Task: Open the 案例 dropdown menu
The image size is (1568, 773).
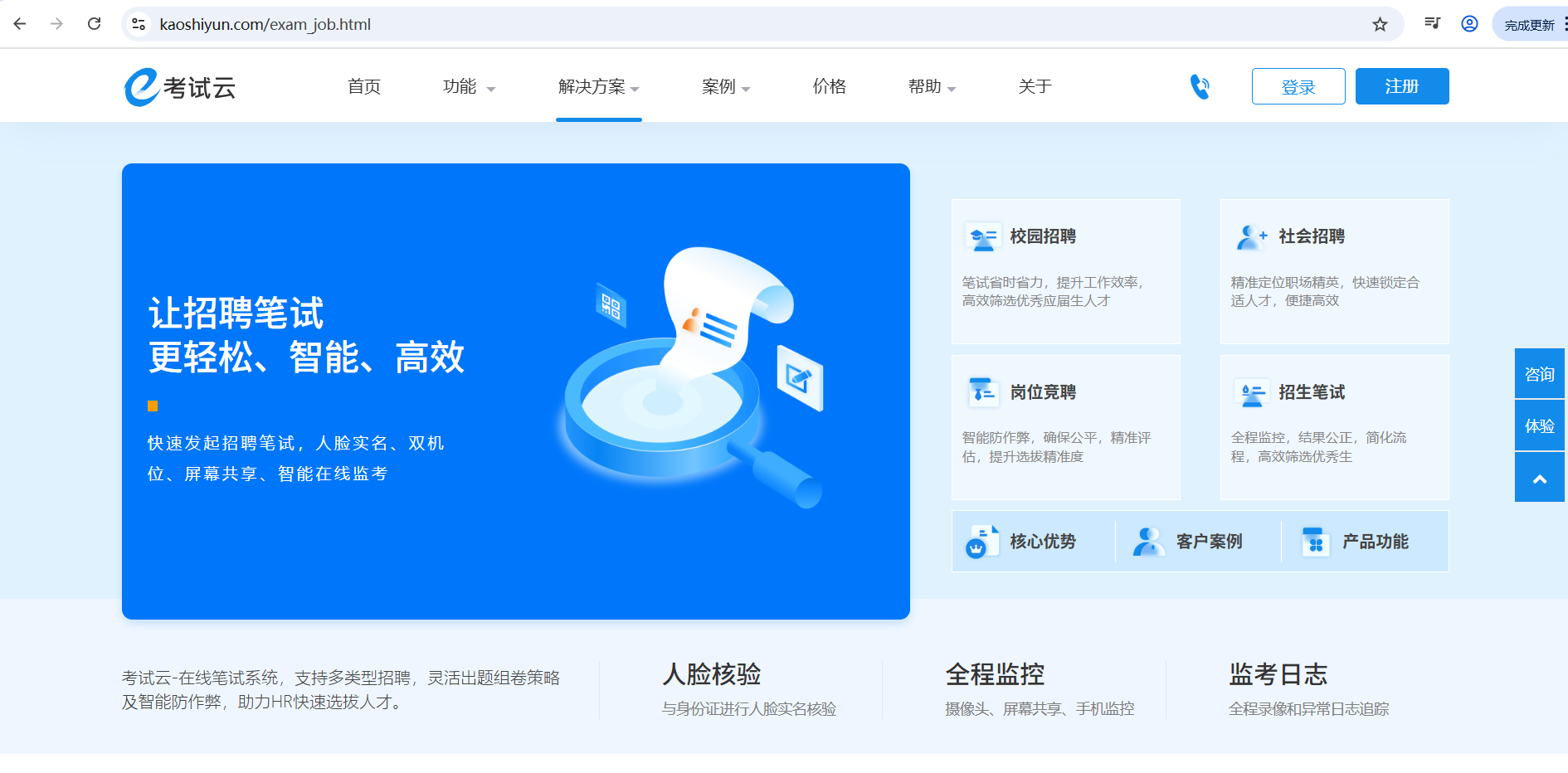Action: (x=725, y=87)
